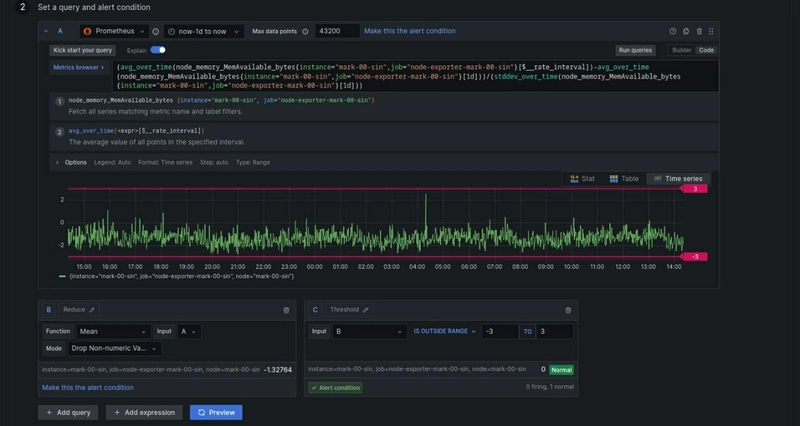The image size is (800, 426).
Task: Delete the Threshold expression C
Action: [569, 311]
